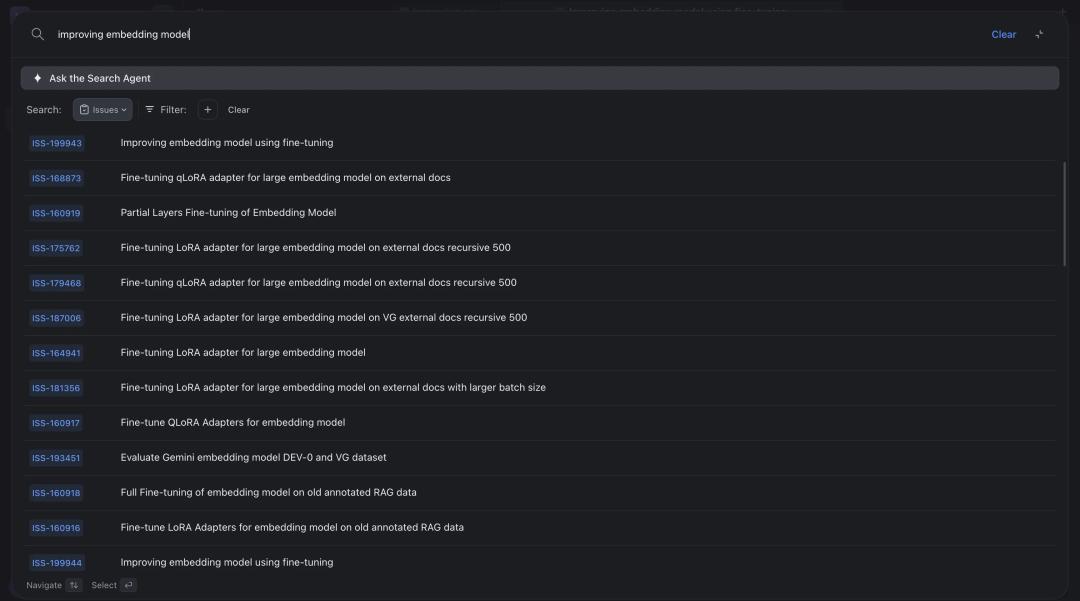Image resolution: width=1080 pixels, height=601 pixels.
Task: Click the filter funnel icon
Action: (149, 109)
